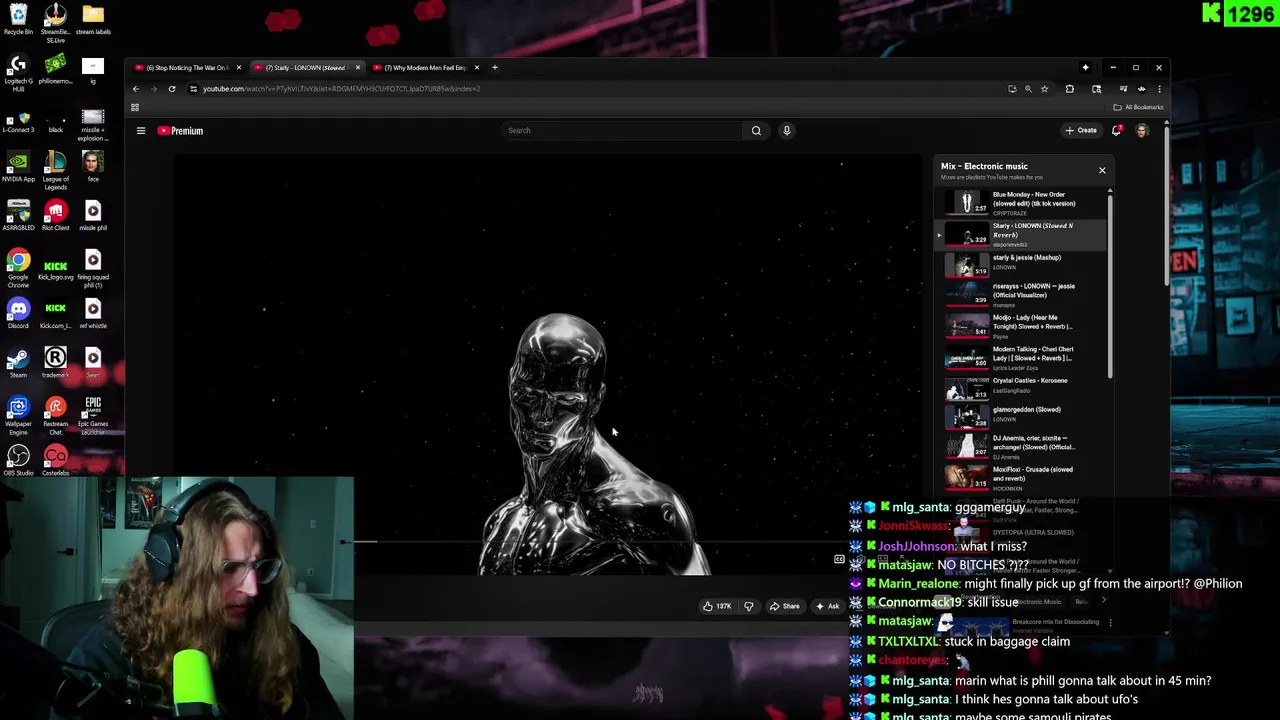Open 'missile phil' desktop media file
This screenshot has width=1280, height=720.
(x=93, y=216)
